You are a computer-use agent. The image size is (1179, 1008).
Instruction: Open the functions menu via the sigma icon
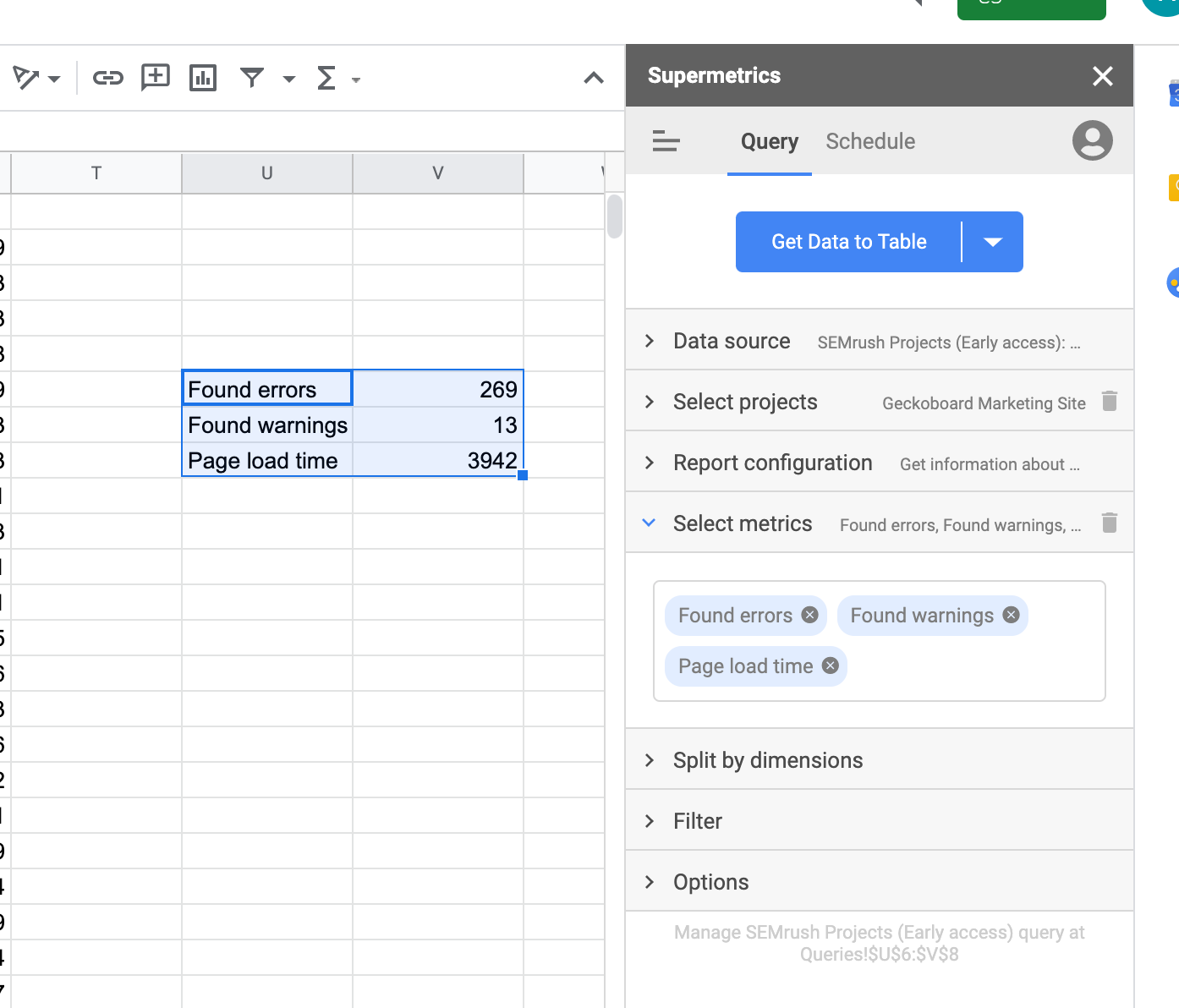327,78
